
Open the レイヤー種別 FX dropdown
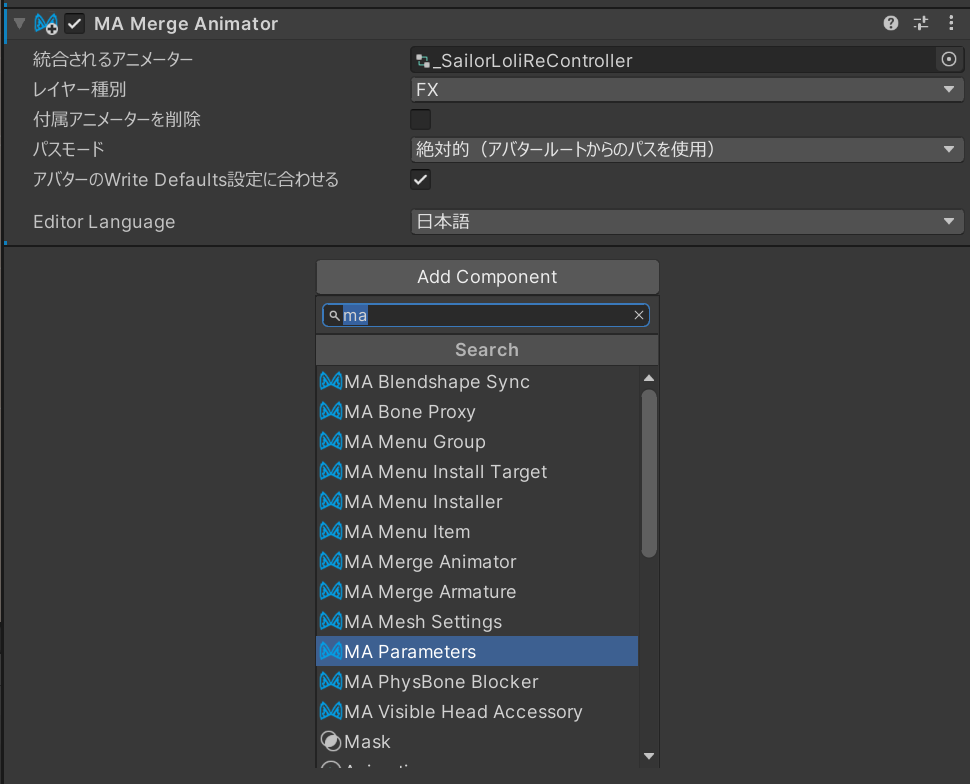click(687, 90)
